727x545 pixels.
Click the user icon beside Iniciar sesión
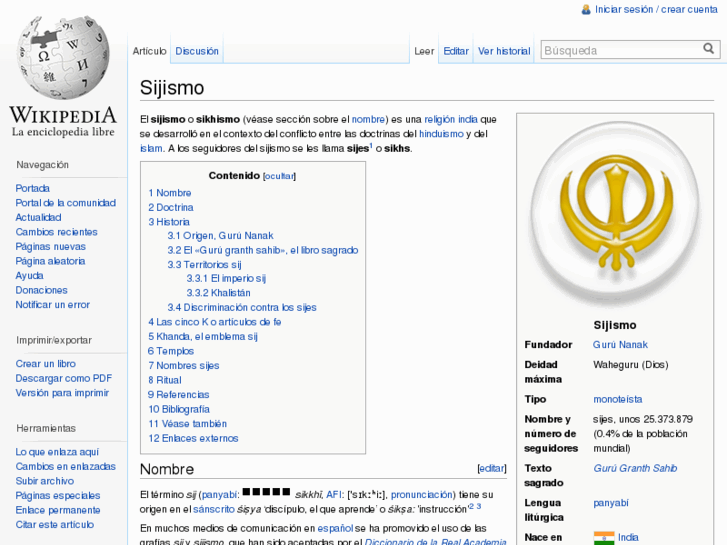(x=586, y=9)
